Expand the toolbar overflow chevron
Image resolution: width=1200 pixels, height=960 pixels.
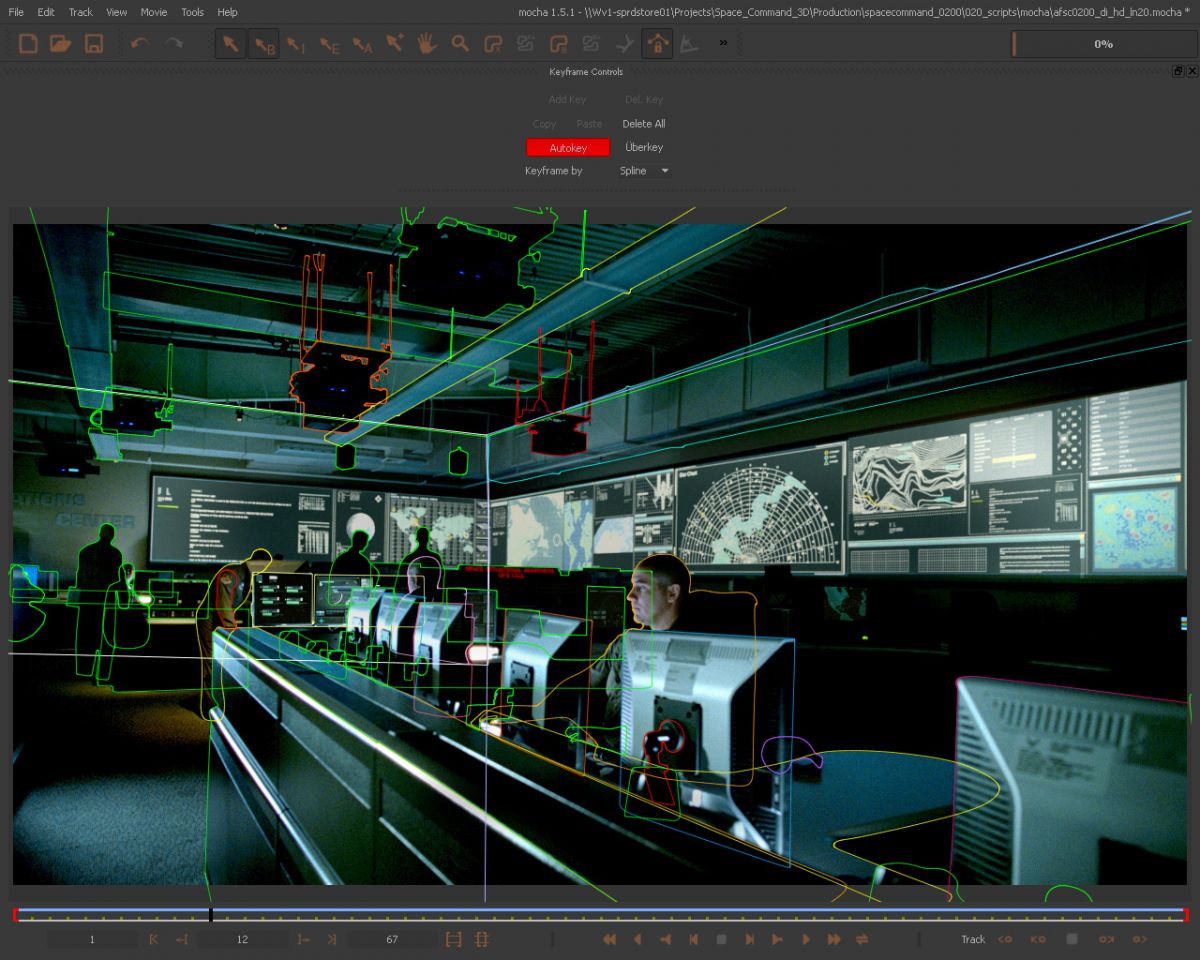click(723, 44)
